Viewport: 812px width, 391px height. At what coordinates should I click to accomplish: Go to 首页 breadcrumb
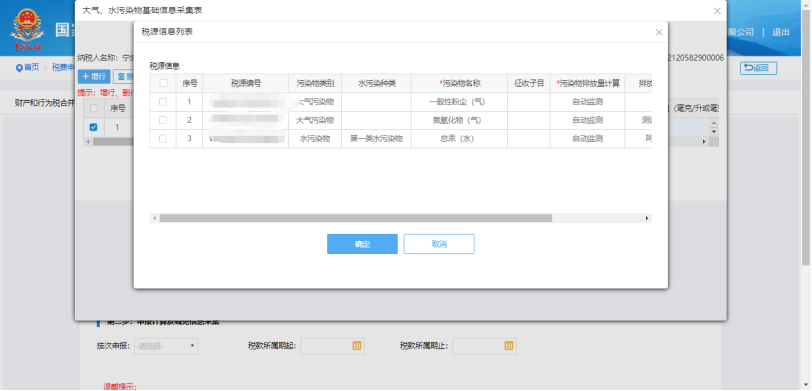pyautogui.click(x=32, y=67)
